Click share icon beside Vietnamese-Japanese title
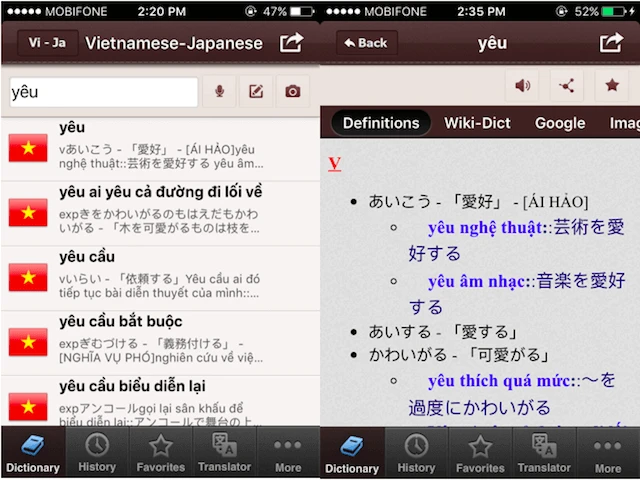Image resolution: width=640 pixels, height=480 pixels. 291,43
